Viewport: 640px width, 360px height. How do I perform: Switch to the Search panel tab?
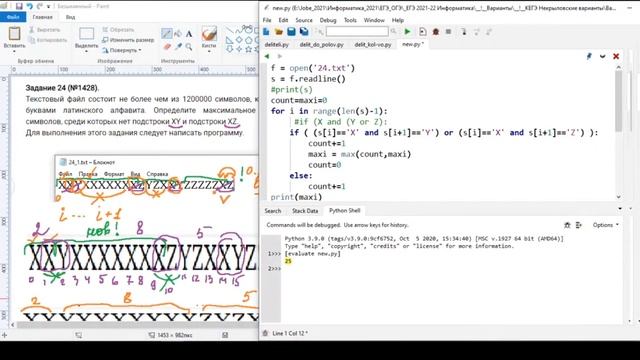[x=272, y=211]
